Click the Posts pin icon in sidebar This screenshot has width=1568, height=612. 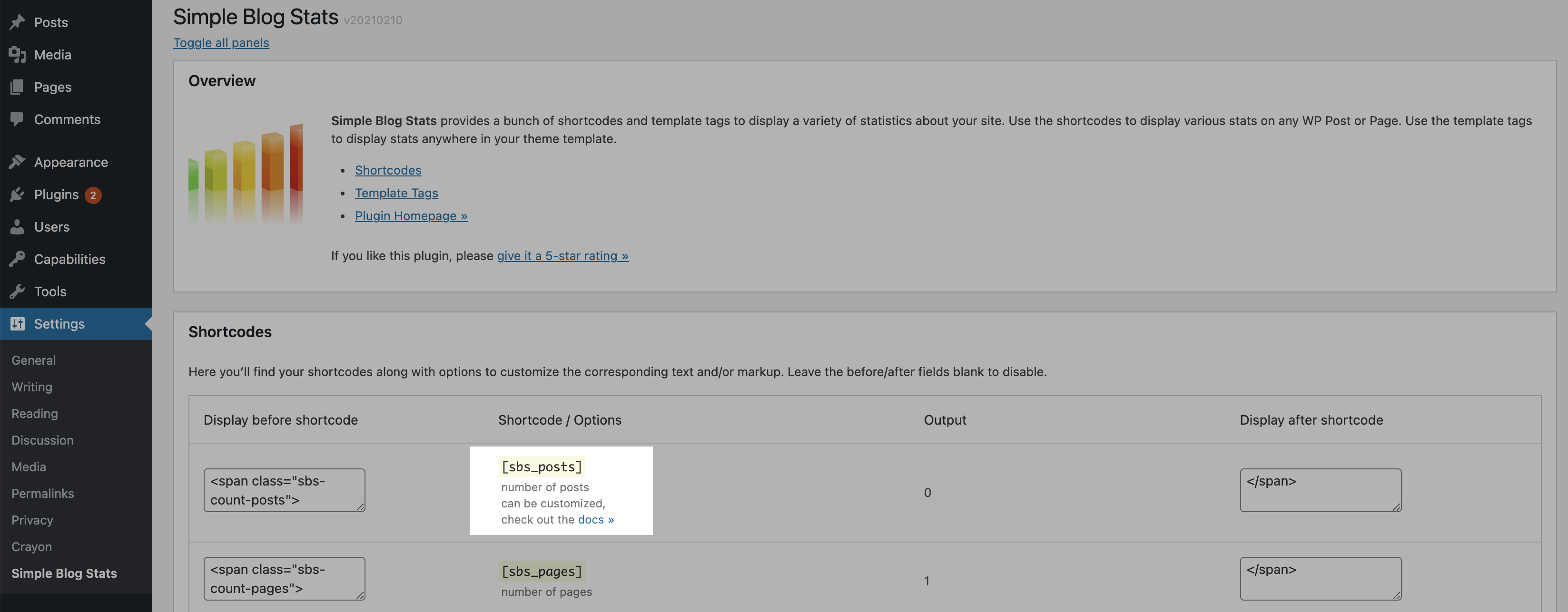(17, 22)
